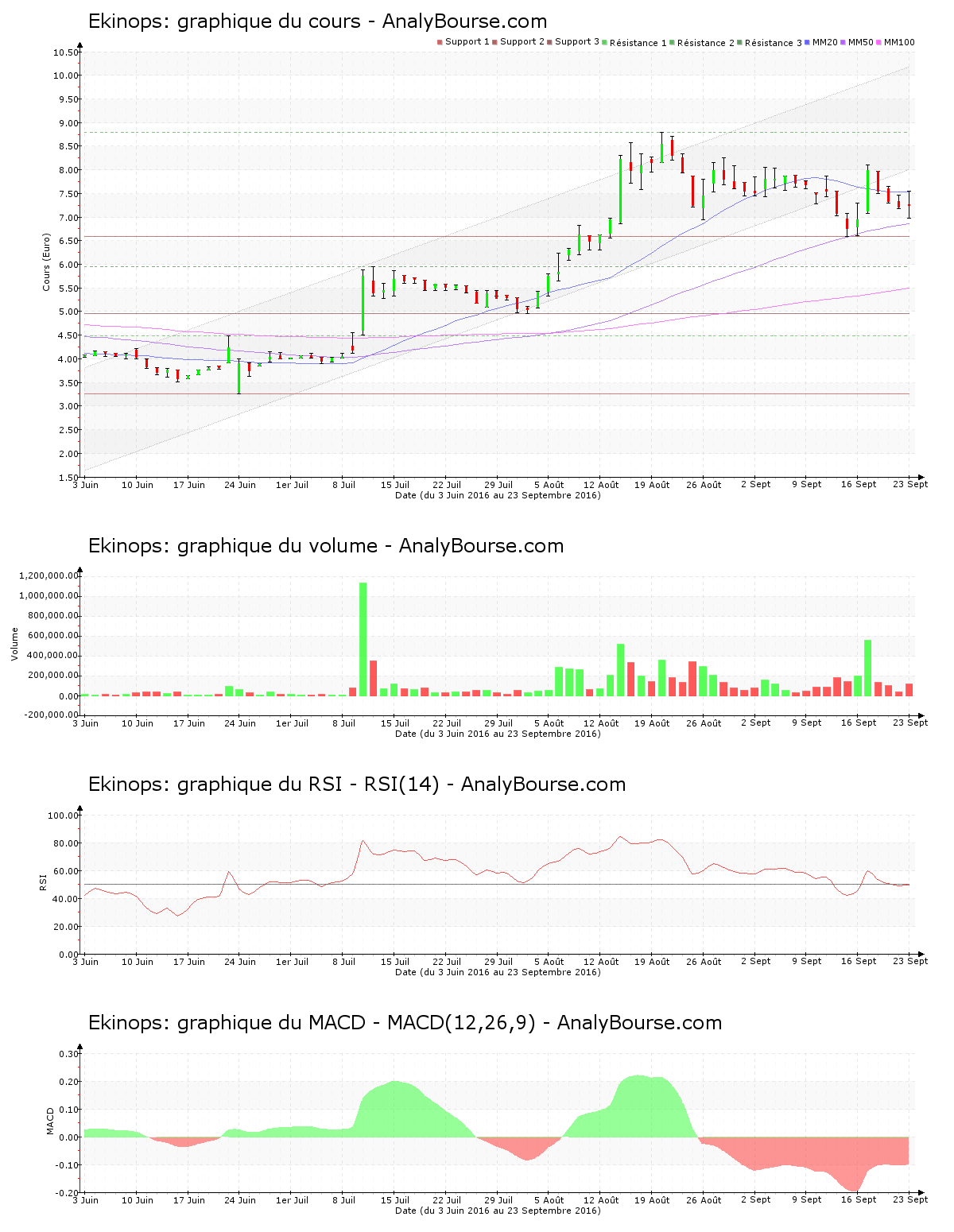This screenshot has width=954, height=1232.
Task: Click the Support 1 legend color square
Action: pyautogui.click(x=440, y=42)
